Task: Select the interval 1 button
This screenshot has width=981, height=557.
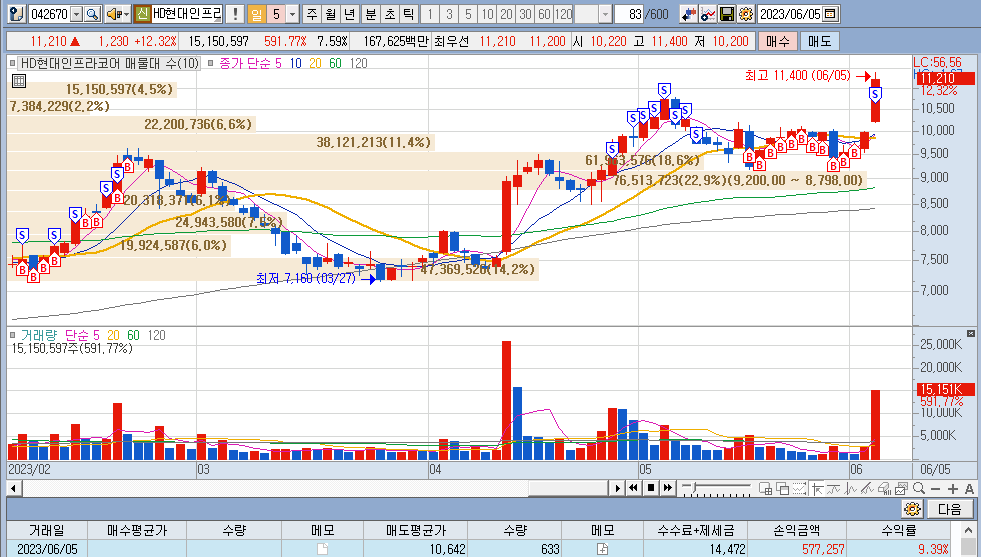Action: [x=430, y=14]
